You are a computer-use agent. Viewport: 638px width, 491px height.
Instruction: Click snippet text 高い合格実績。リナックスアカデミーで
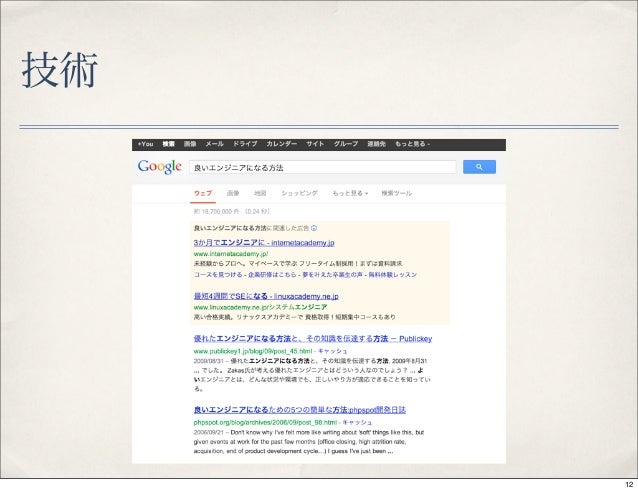pos(249,317)
